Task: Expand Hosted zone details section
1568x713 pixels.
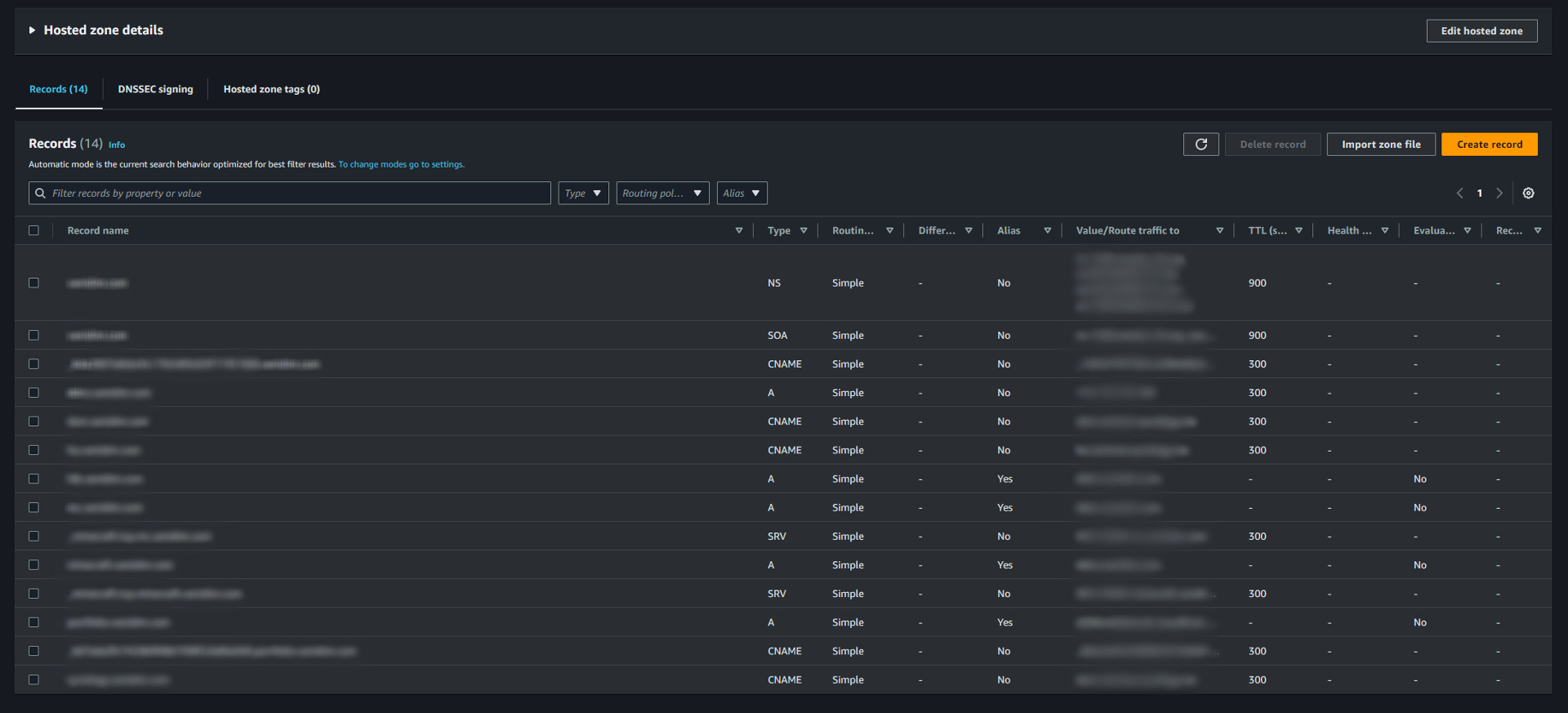Action: pos(32,30)
